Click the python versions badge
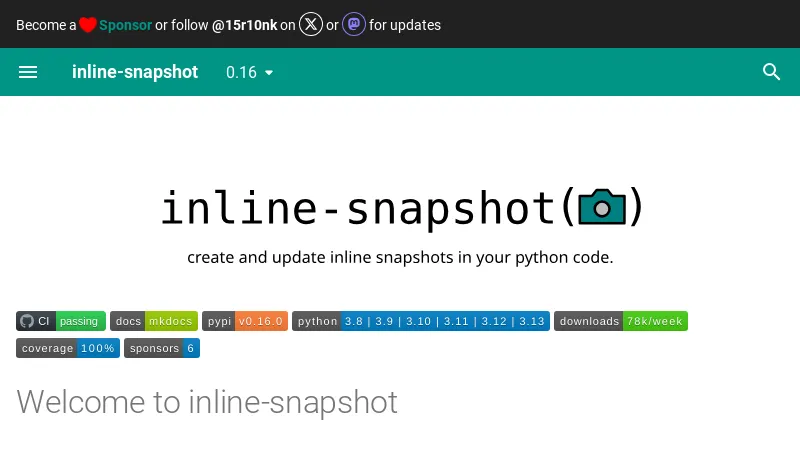Image resolution: width=800 pixels, height=450 pixels. coord(421,321)
